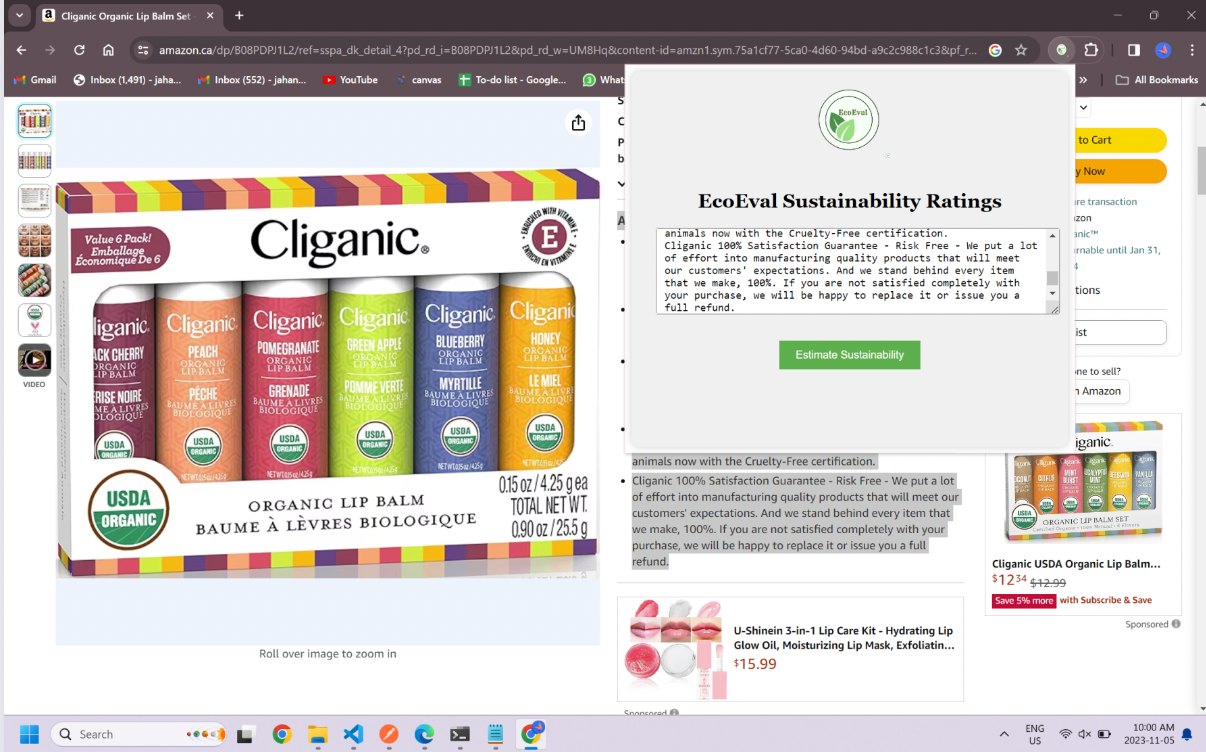The width and height of the screenshot is (1206, 752).
Task: Open the To-do list Google bookmark
Action: [x=512, y=80]
